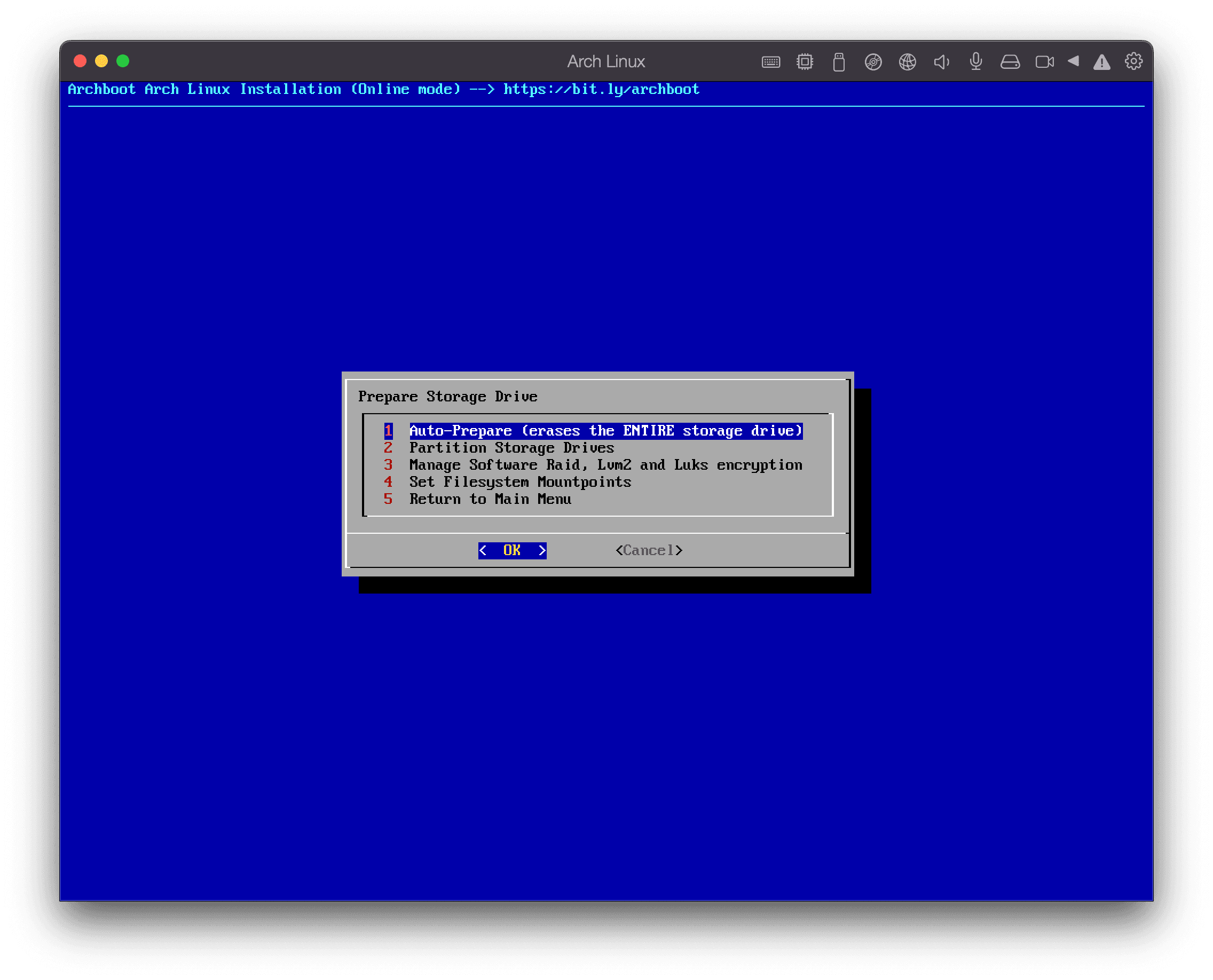1213x980 pixels.
Task: Open the USB device icon
Action: 839,61
